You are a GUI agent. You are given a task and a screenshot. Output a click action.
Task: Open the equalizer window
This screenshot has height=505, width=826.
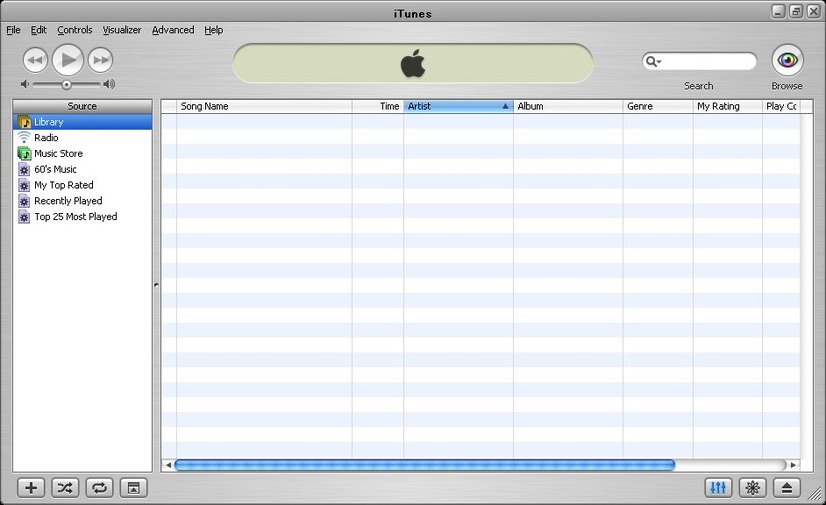tap(719, 488)
